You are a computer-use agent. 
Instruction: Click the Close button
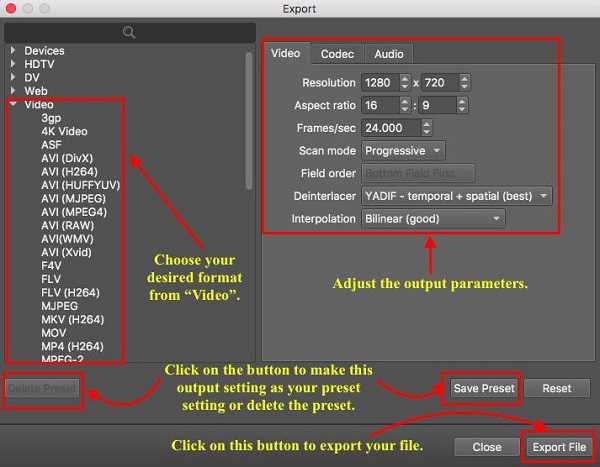[487, 447]
